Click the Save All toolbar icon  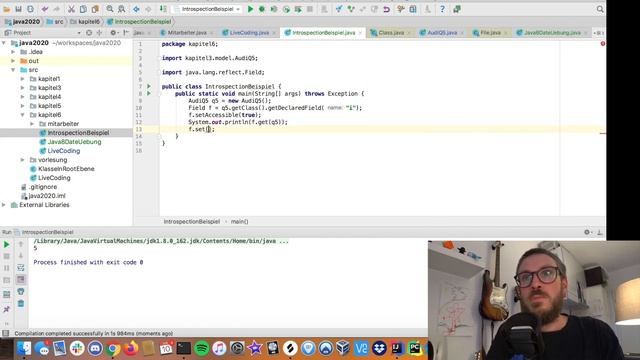click(19, 9)
